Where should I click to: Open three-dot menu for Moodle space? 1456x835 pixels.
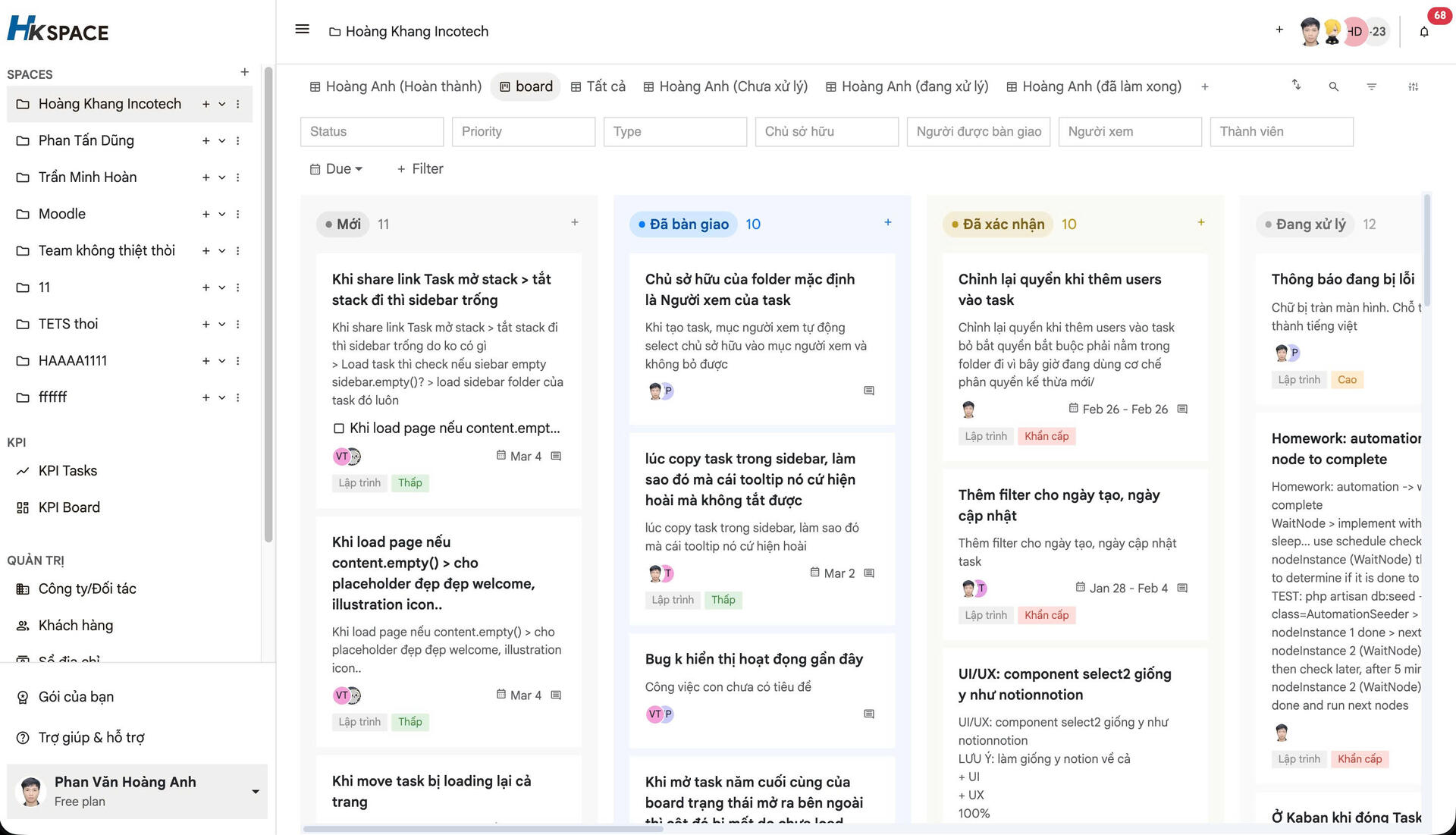238,214
